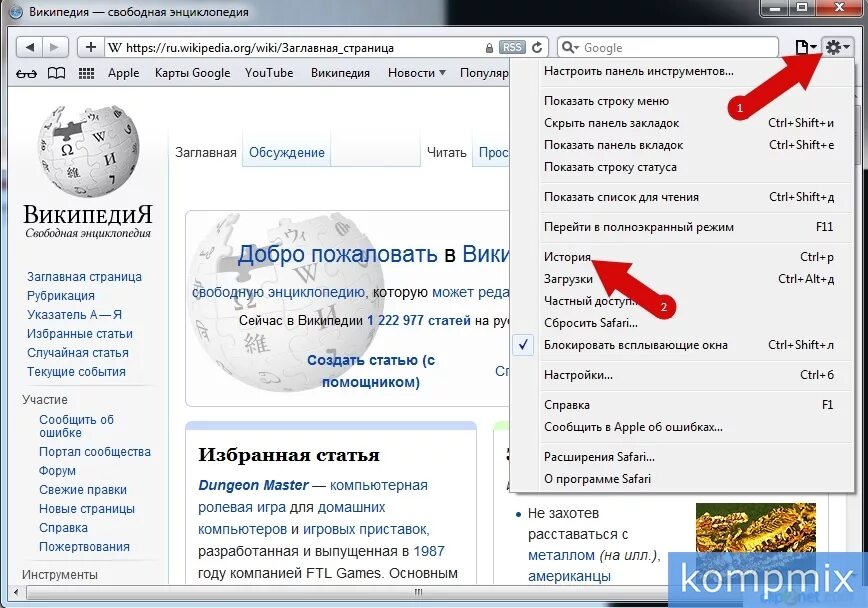Screen dimensions: 868x608
Task: Open the page menu icon
Action: tap(805, 48)
